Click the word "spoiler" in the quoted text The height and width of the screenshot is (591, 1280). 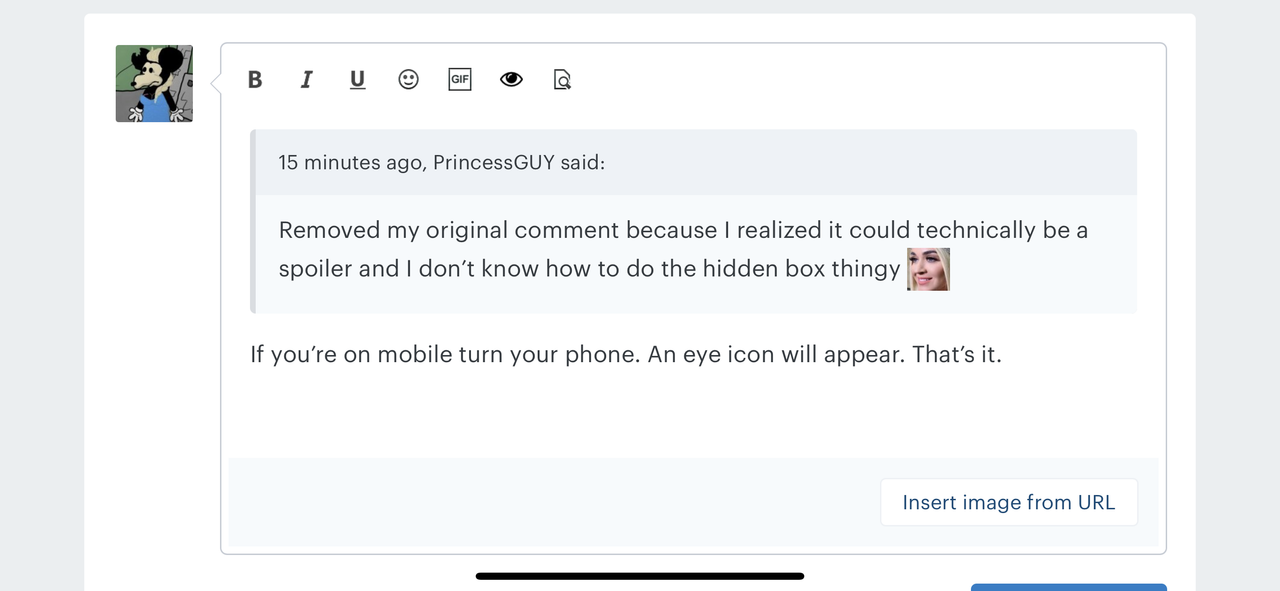point(318,269)
